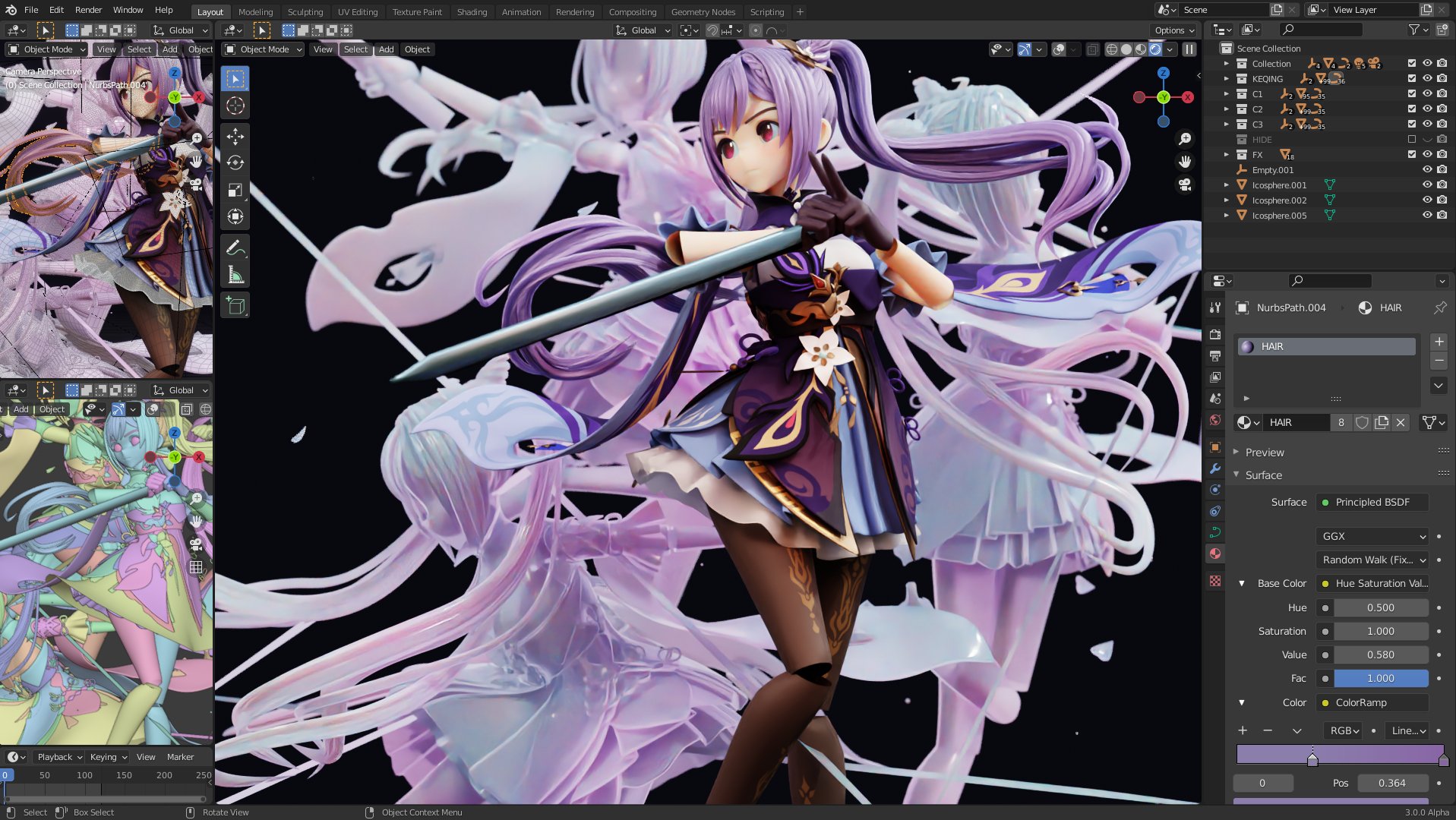Click the main viewport zoom magnifier icon
1456x820 pixels.
[1185, 139]
